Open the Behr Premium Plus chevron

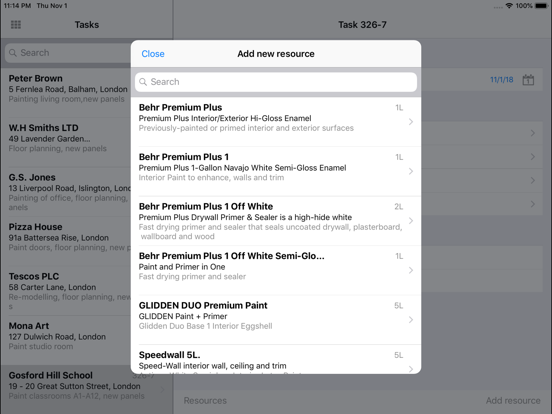411,122
